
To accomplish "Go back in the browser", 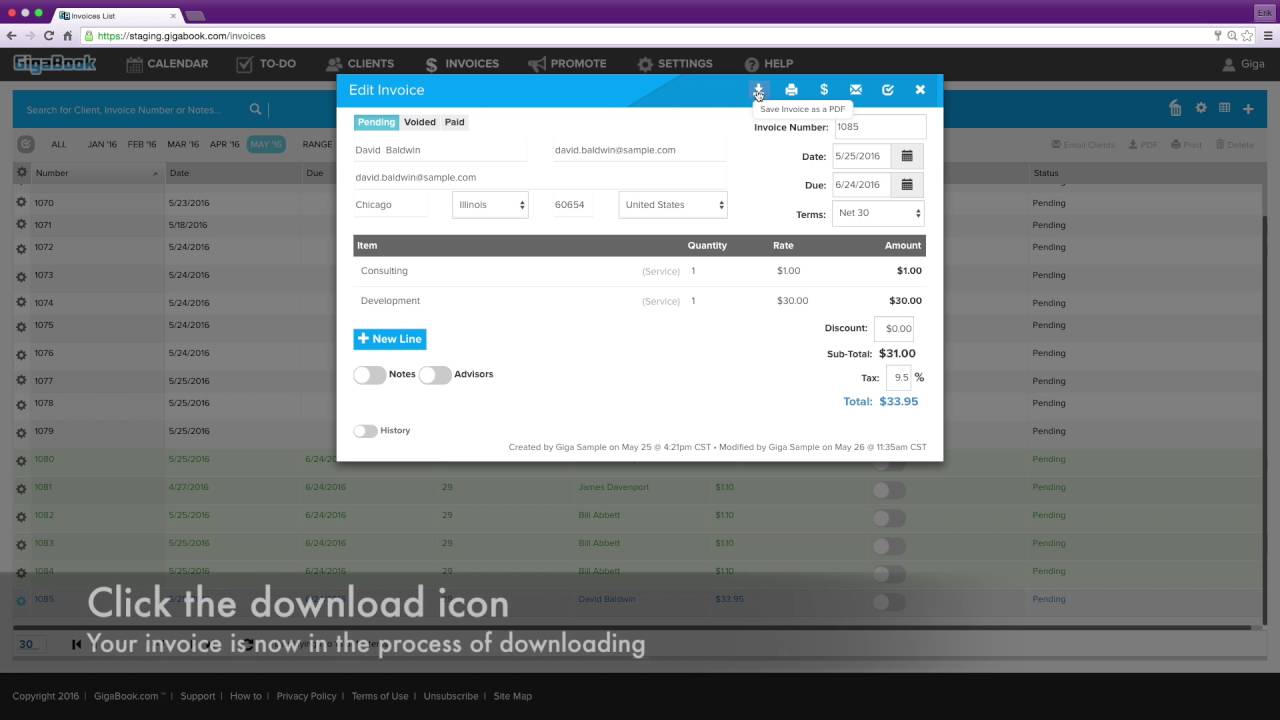I will 11,36.
